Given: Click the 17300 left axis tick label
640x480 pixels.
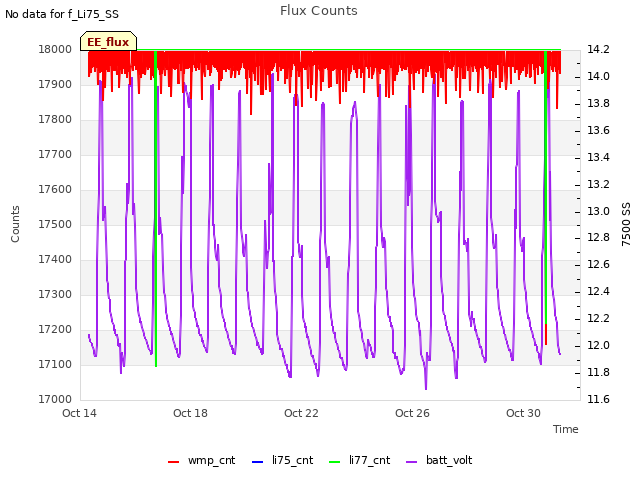Looking at the screenshot, I should click(x=55, y=295).
